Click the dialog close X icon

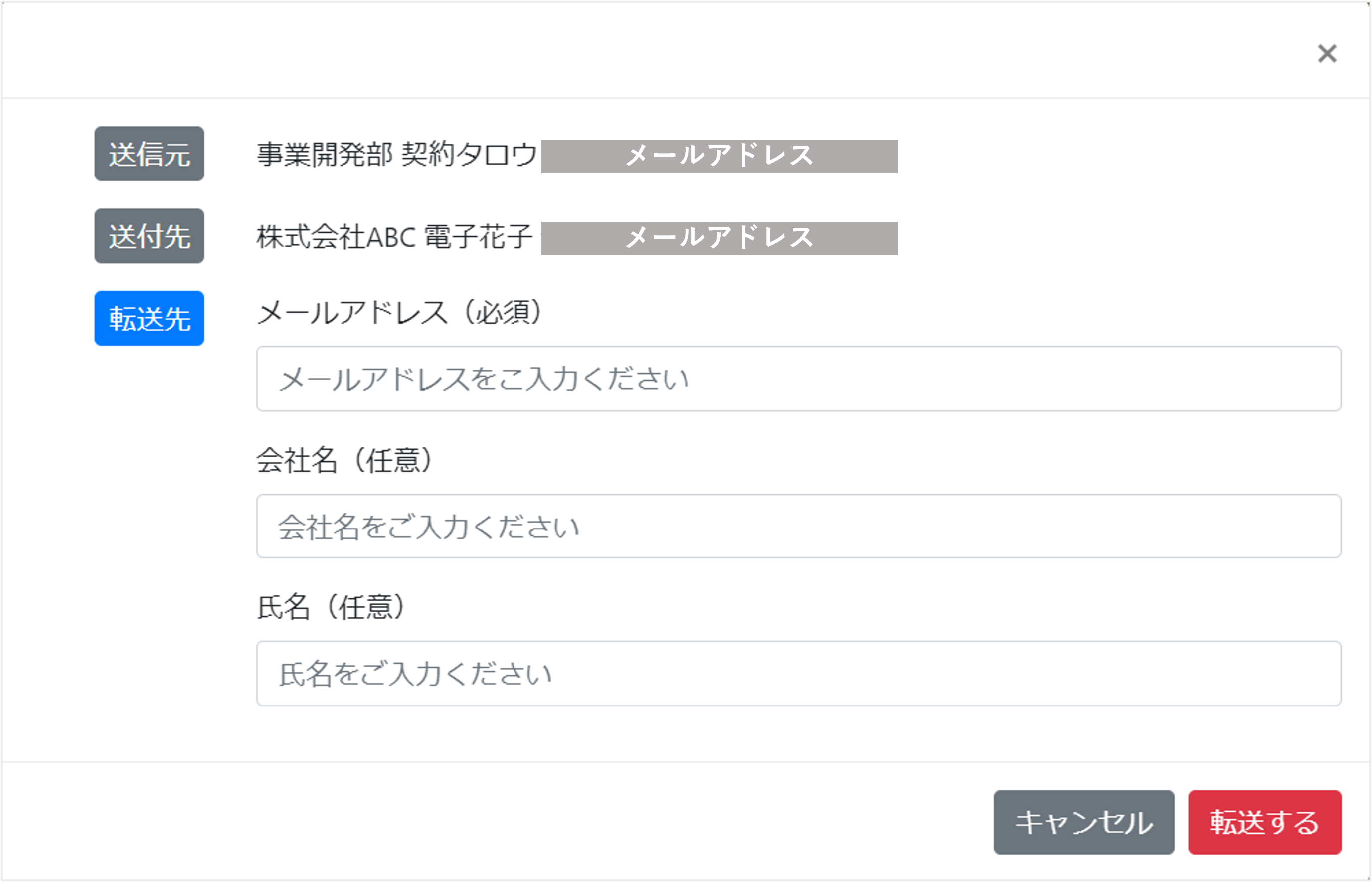point(1327,54)
